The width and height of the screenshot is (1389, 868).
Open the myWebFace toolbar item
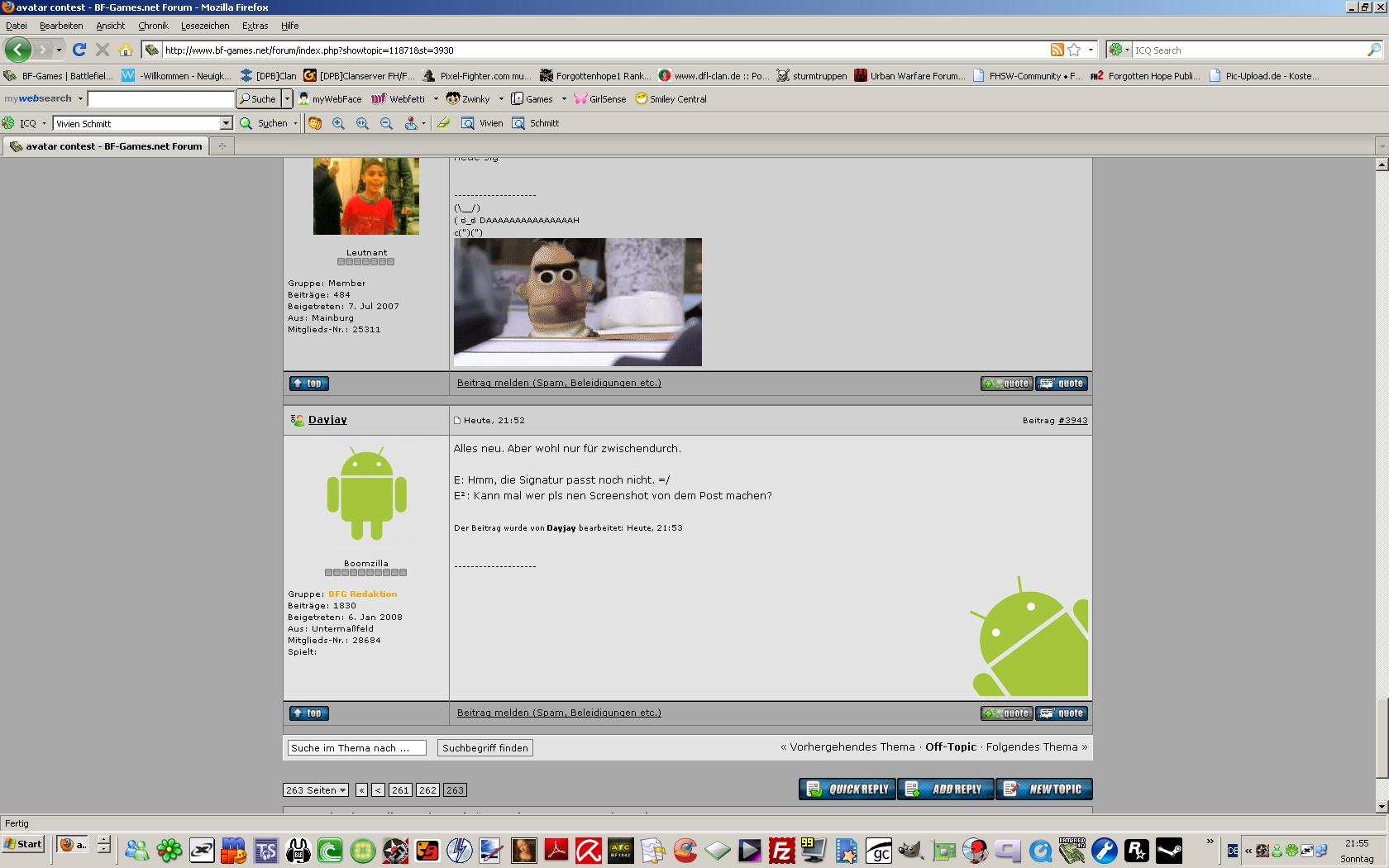tap(330, 99)
